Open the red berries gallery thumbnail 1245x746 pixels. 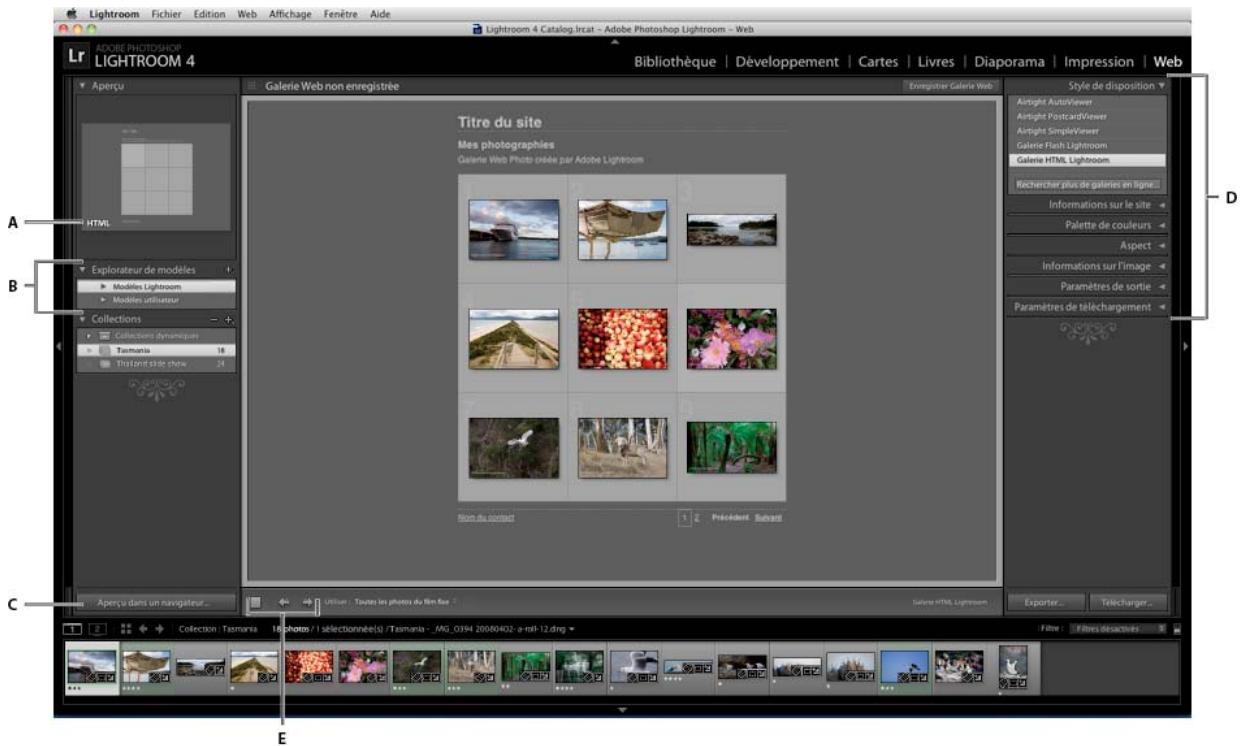coord(623,338)
